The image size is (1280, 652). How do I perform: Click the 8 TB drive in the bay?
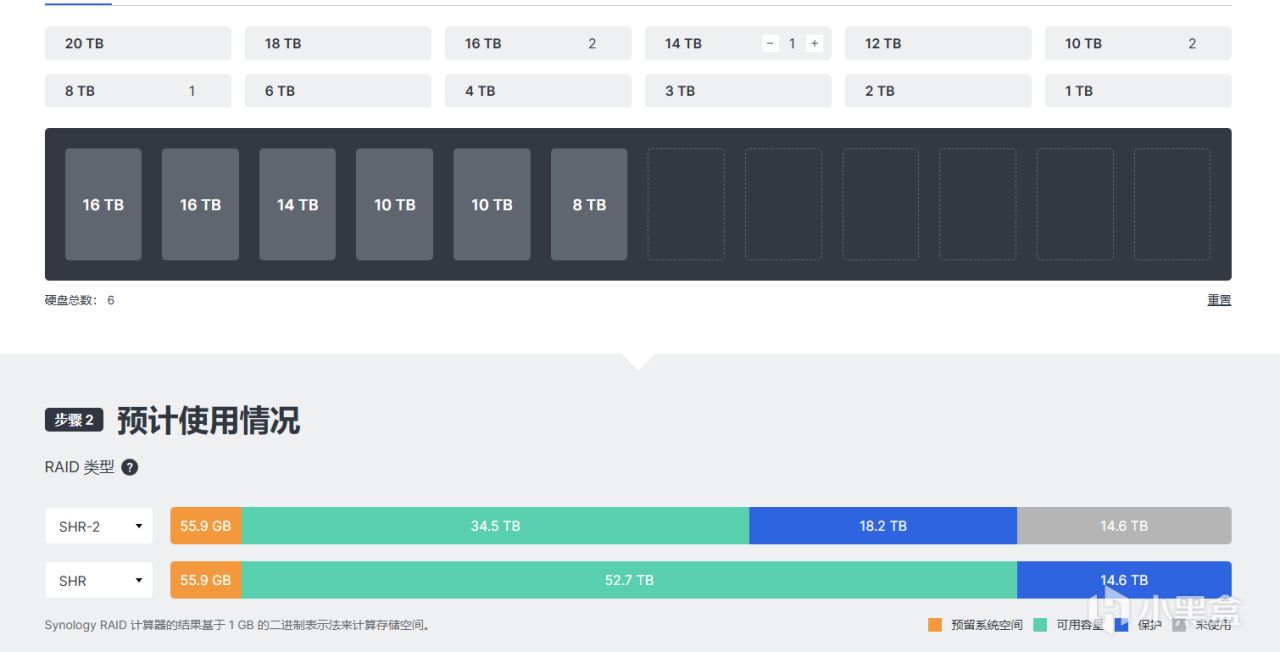click(589, 205)
